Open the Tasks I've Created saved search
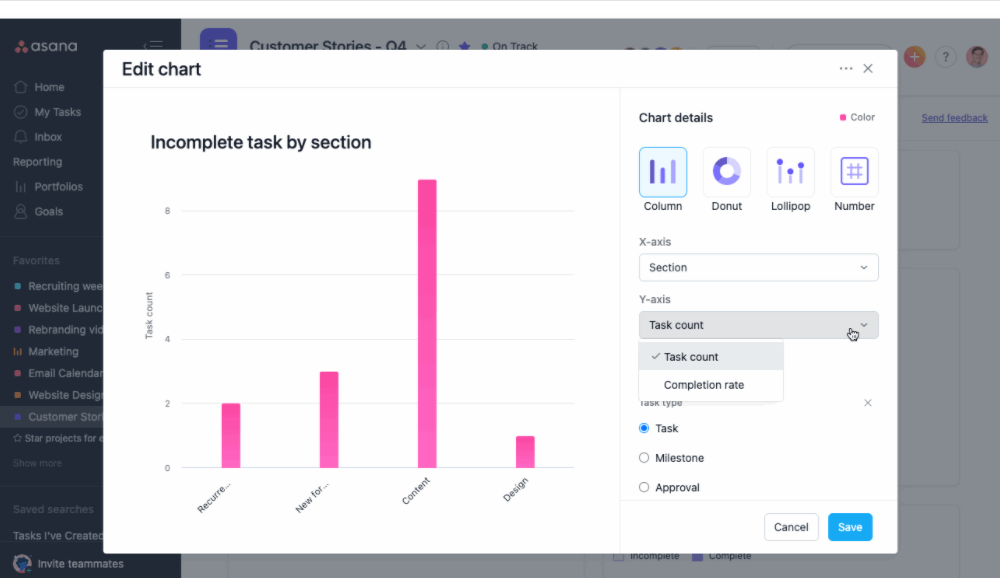The height and width of the screenshot is (578, 1000). [57, 535]
